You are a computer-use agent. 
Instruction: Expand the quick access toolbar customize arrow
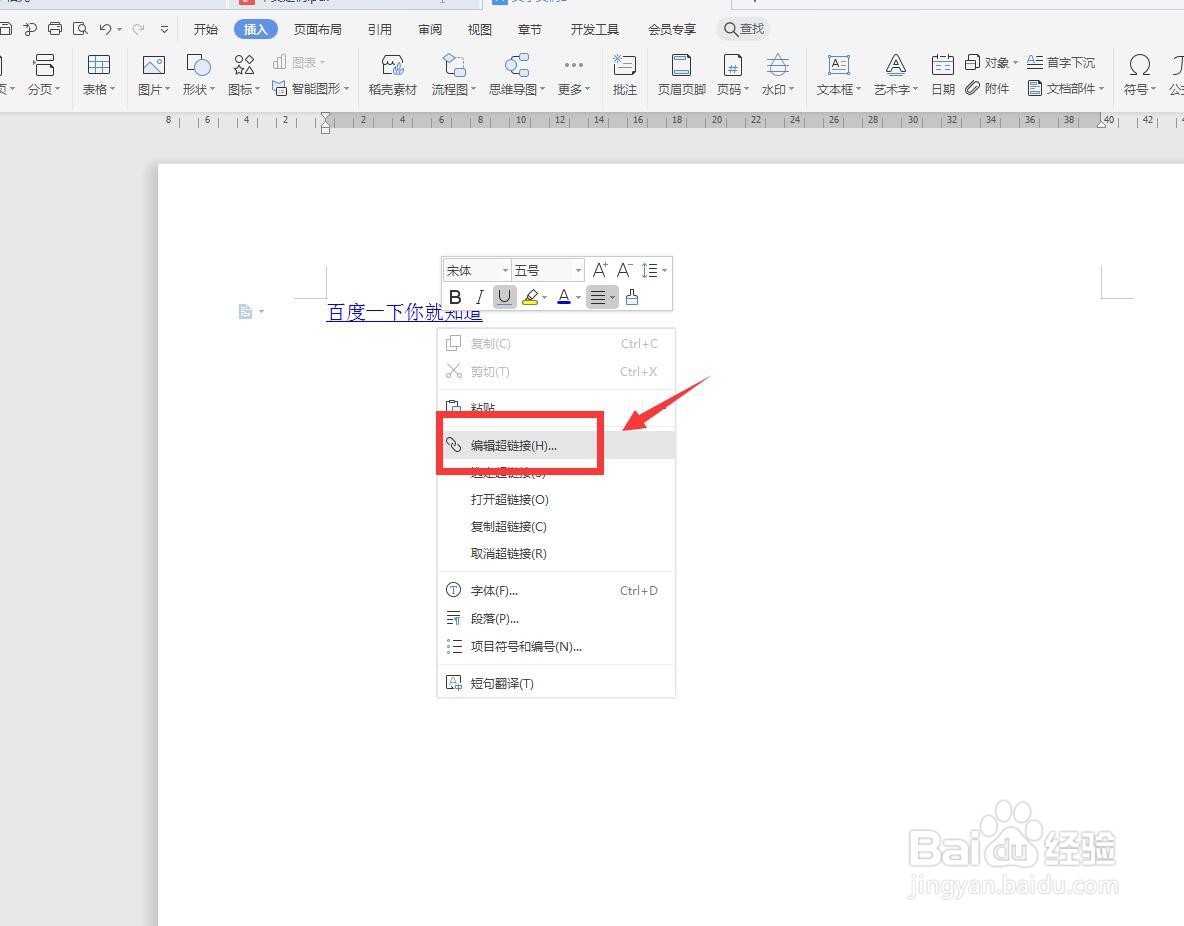(164, 29)
